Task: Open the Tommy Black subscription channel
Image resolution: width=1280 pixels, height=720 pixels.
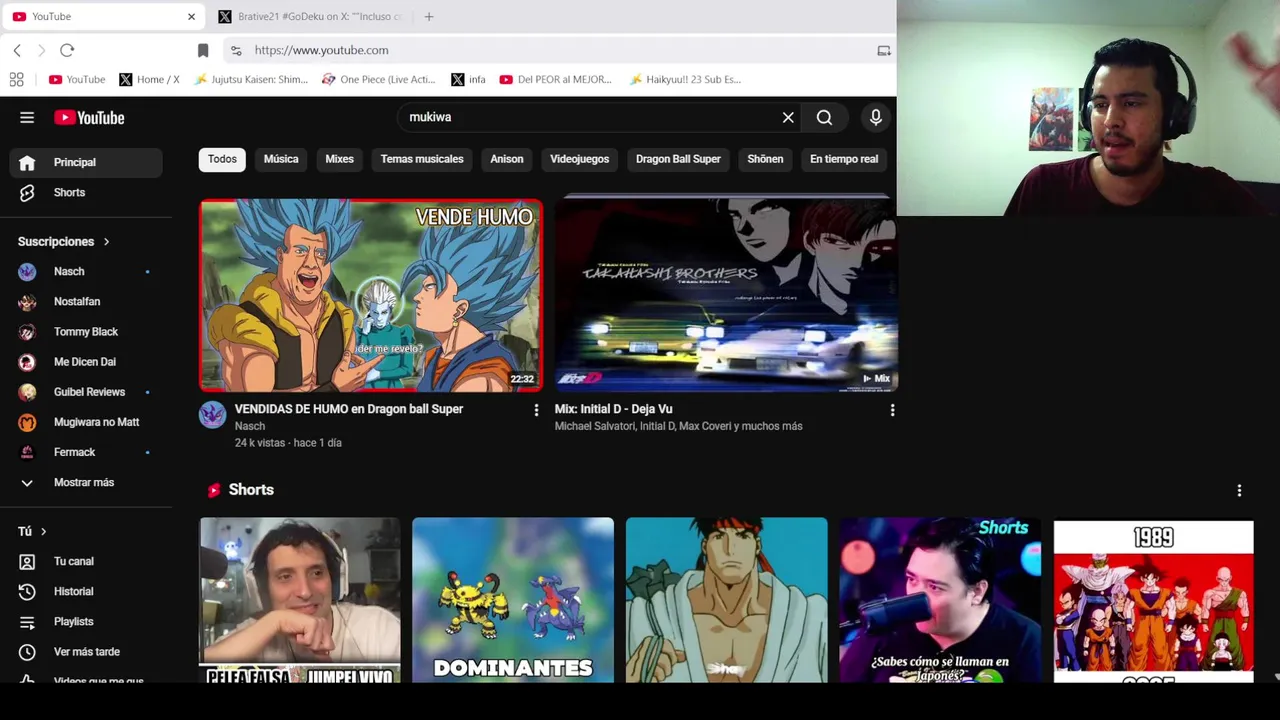Action: pyautogui.click(x=86, y=332)
